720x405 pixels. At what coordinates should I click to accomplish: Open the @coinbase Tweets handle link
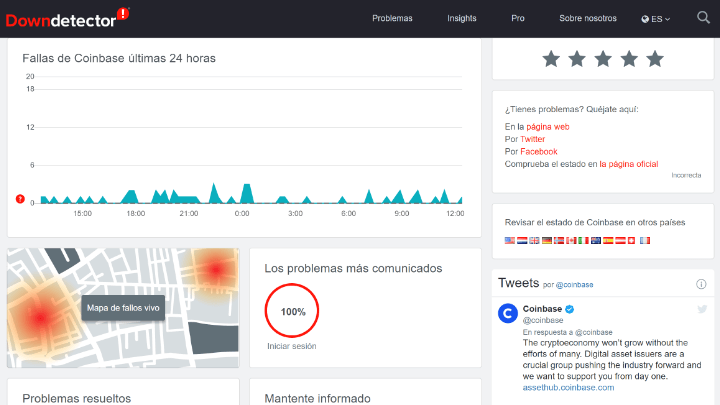point(574,285)
